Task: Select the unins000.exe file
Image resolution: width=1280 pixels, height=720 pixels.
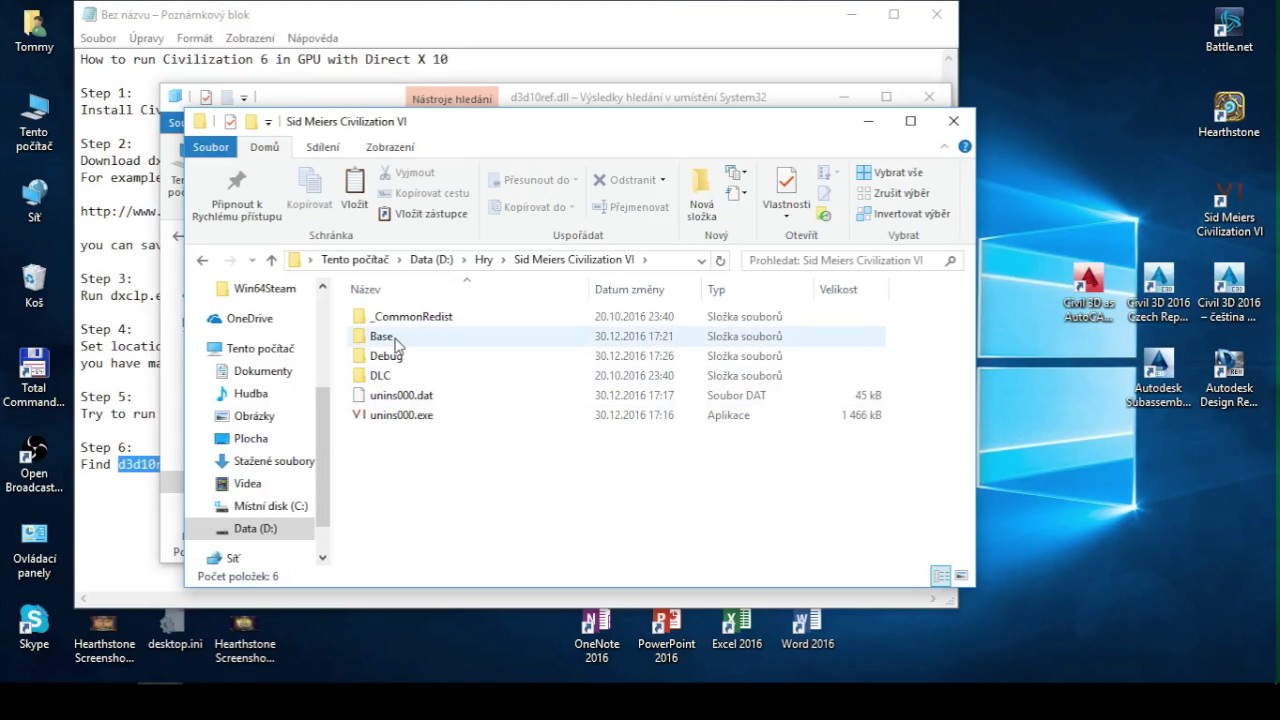Action: point(401,415)
